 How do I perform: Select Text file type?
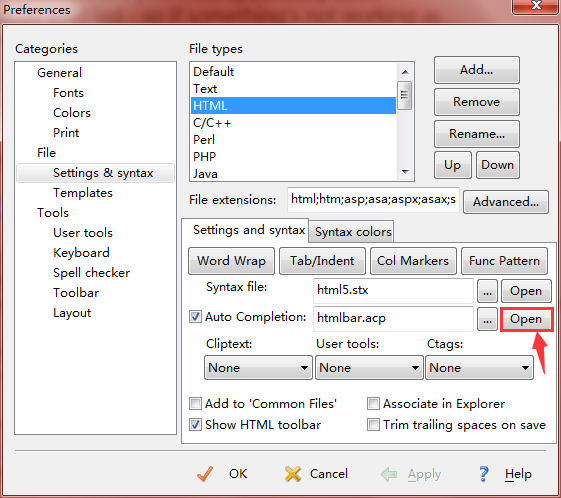pyautogui.click(x=293, y=89)
